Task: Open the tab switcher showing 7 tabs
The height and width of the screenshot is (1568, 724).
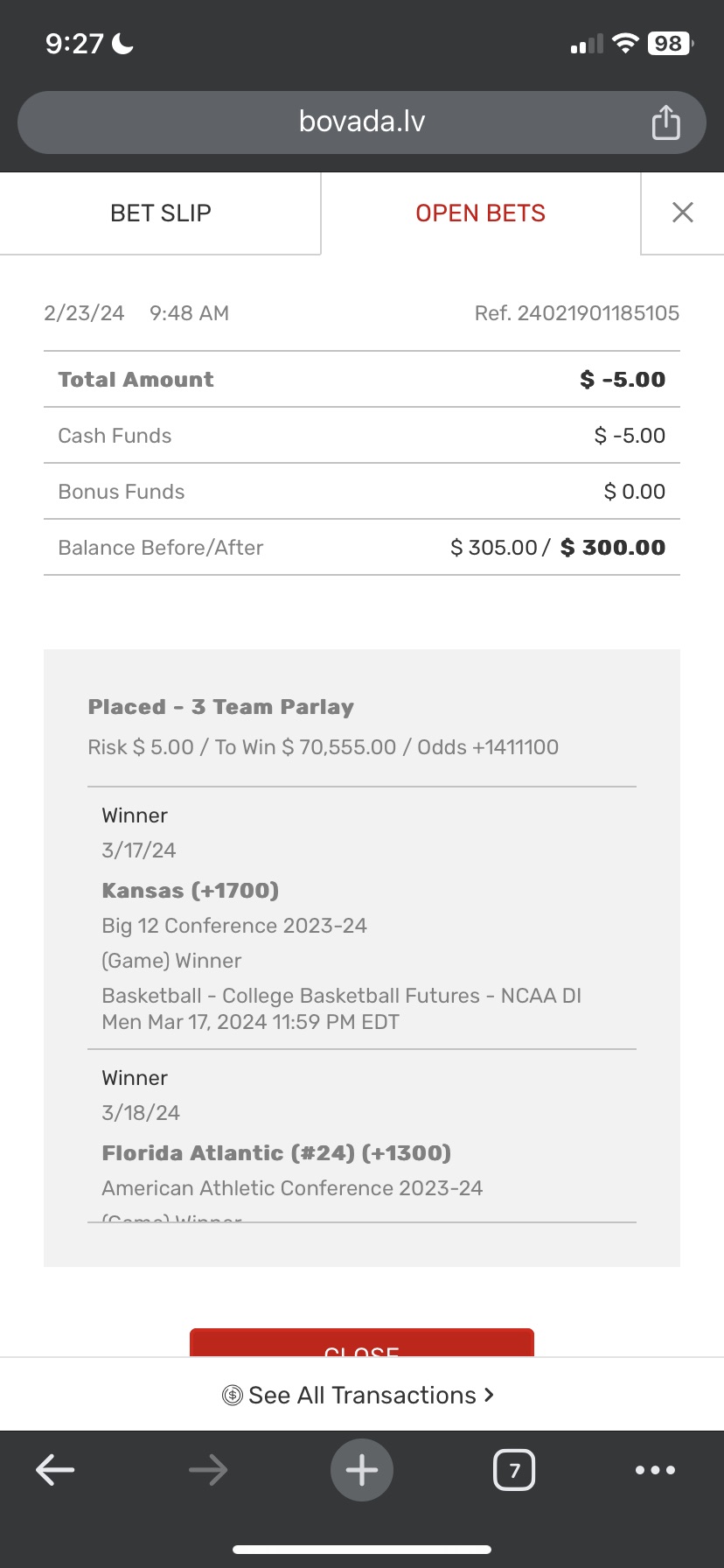Action: 514,1470
